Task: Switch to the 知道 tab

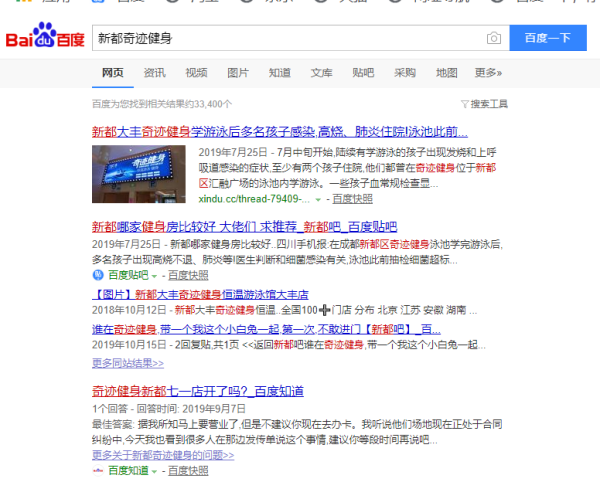Action: pyautogui.click(x=280, y=73)
